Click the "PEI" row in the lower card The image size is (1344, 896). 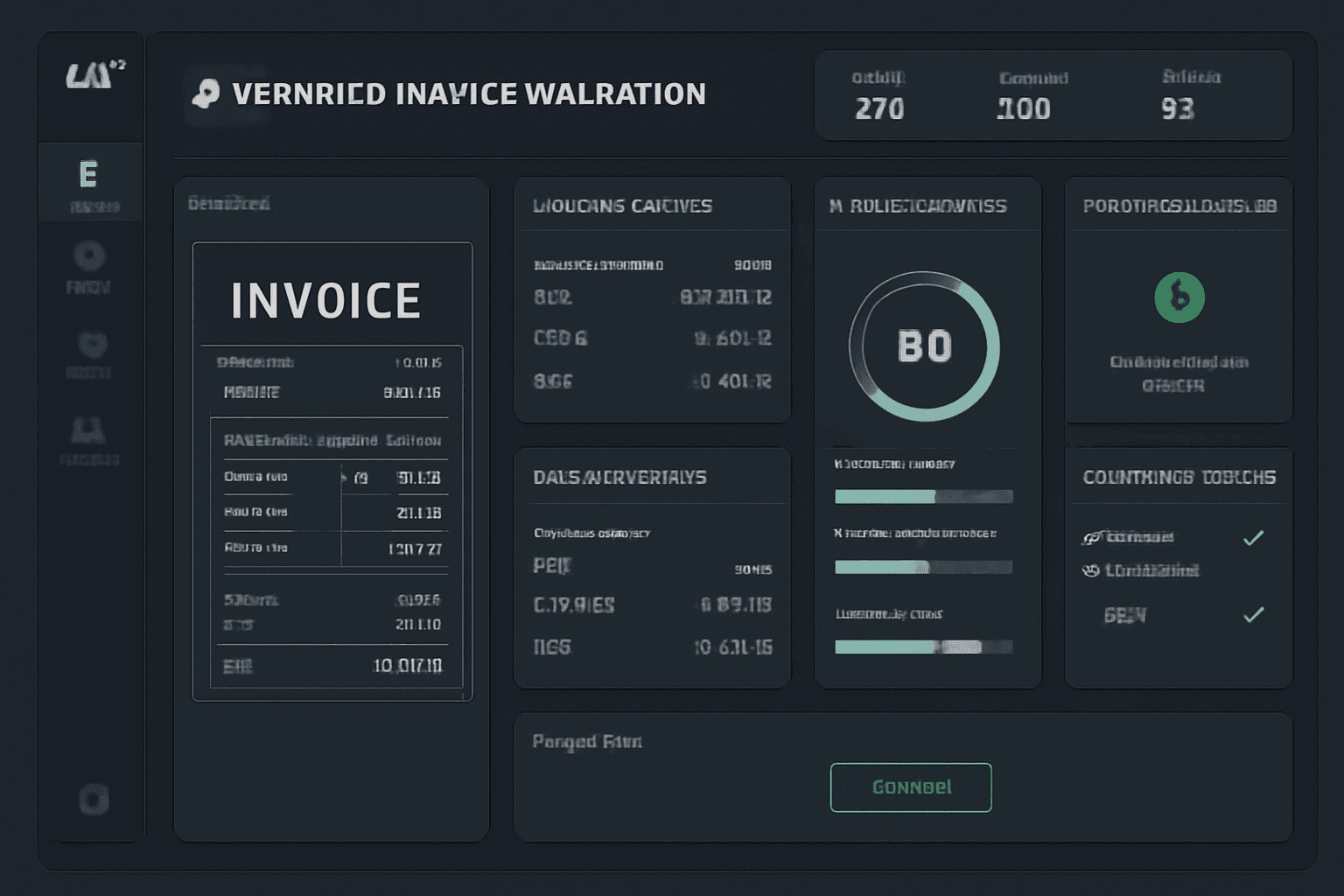(653, 566)
